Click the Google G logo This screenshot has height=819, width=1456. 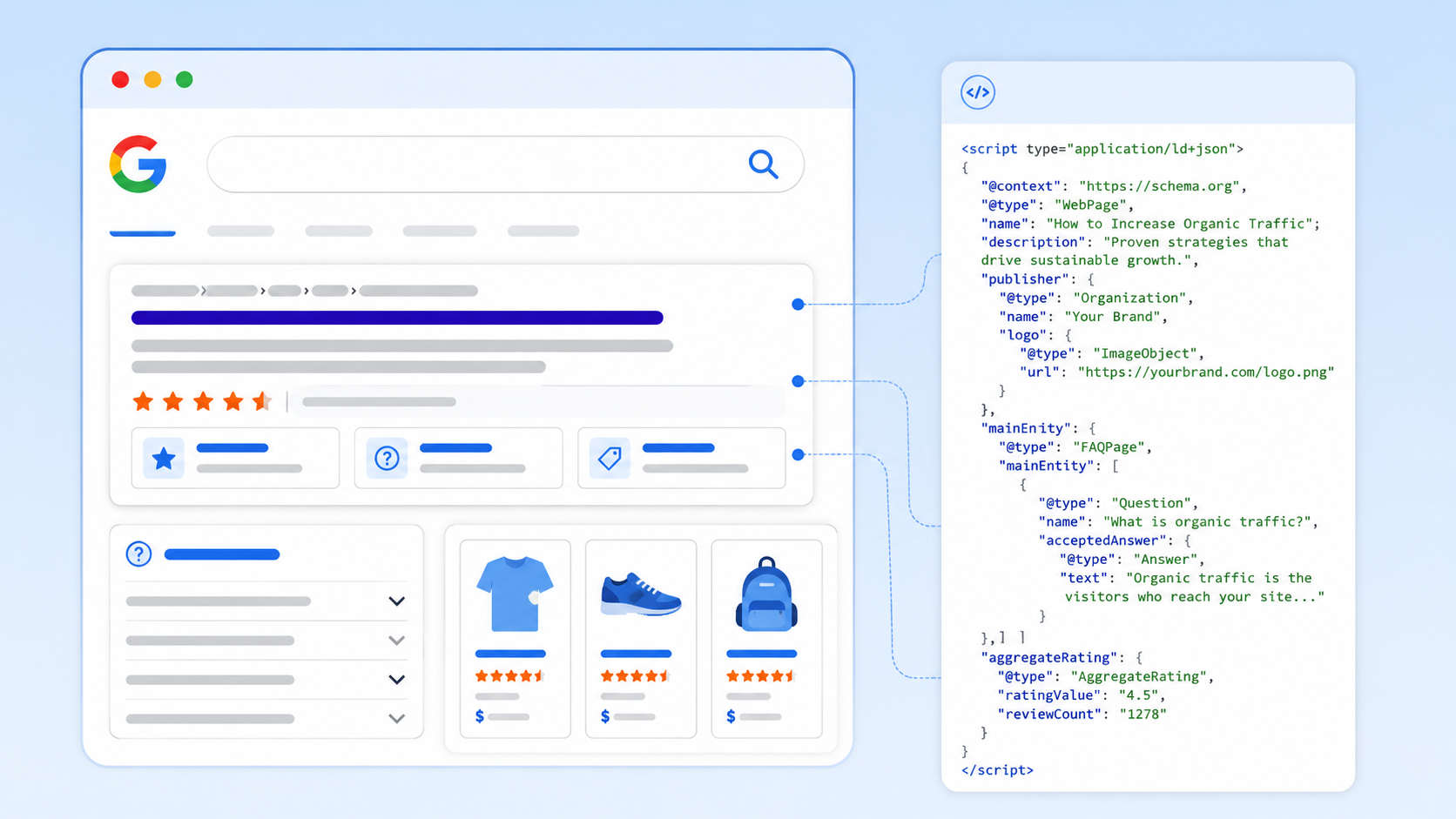tap(138, 164)
